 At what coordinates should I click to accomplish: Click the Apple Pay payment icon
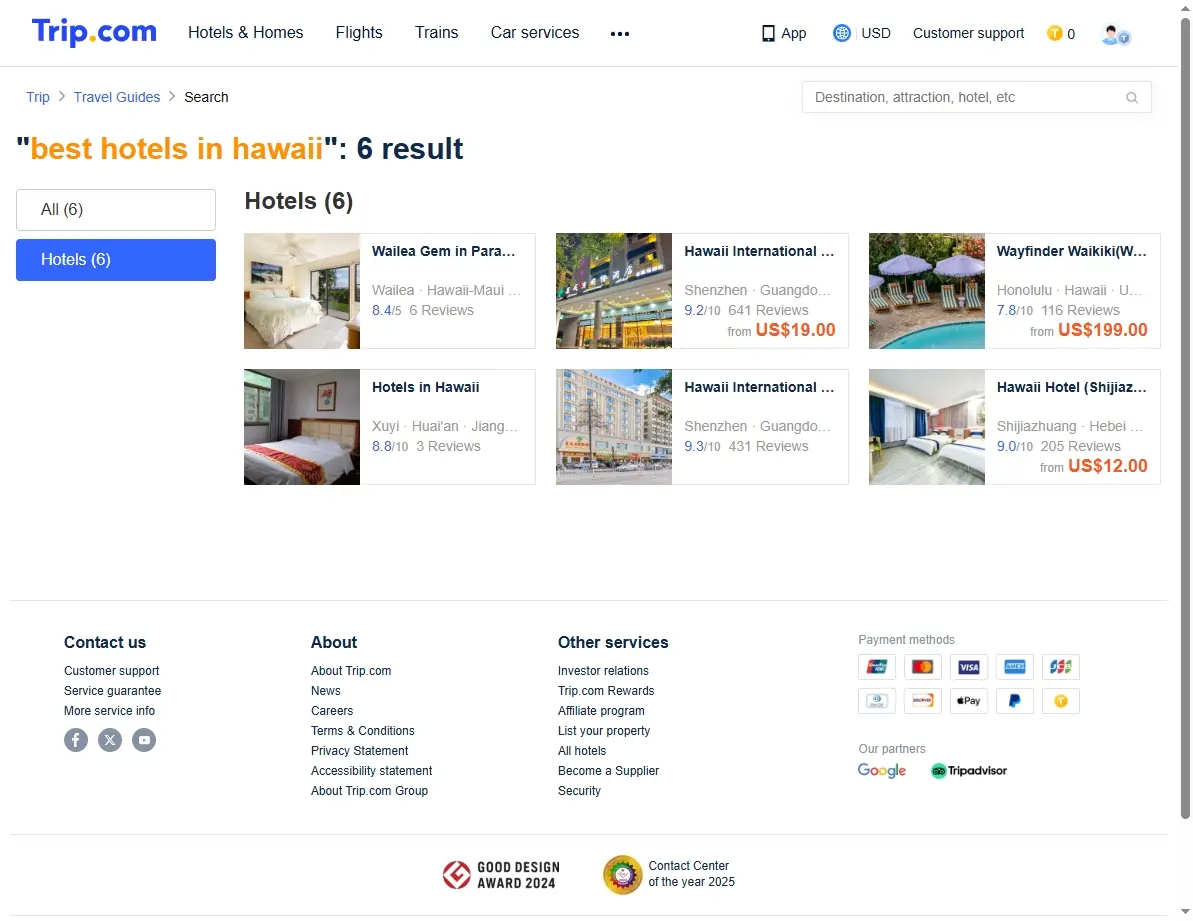[969, 700]
